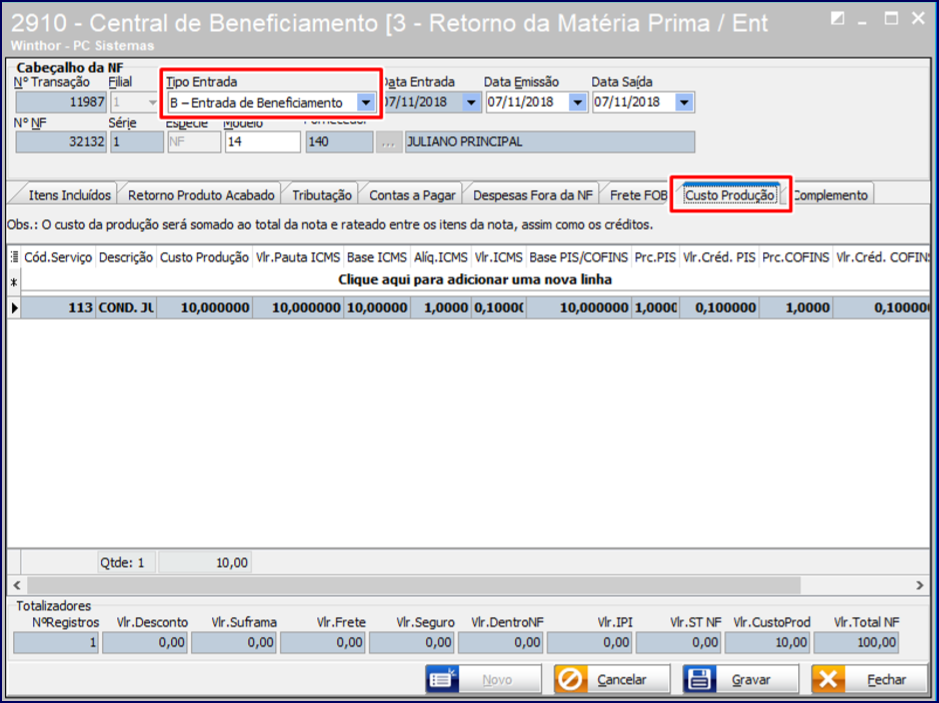Click the Qtde: 1 footer cell
The width and height of the screenshot is (939, 703).
click(126, 563)
